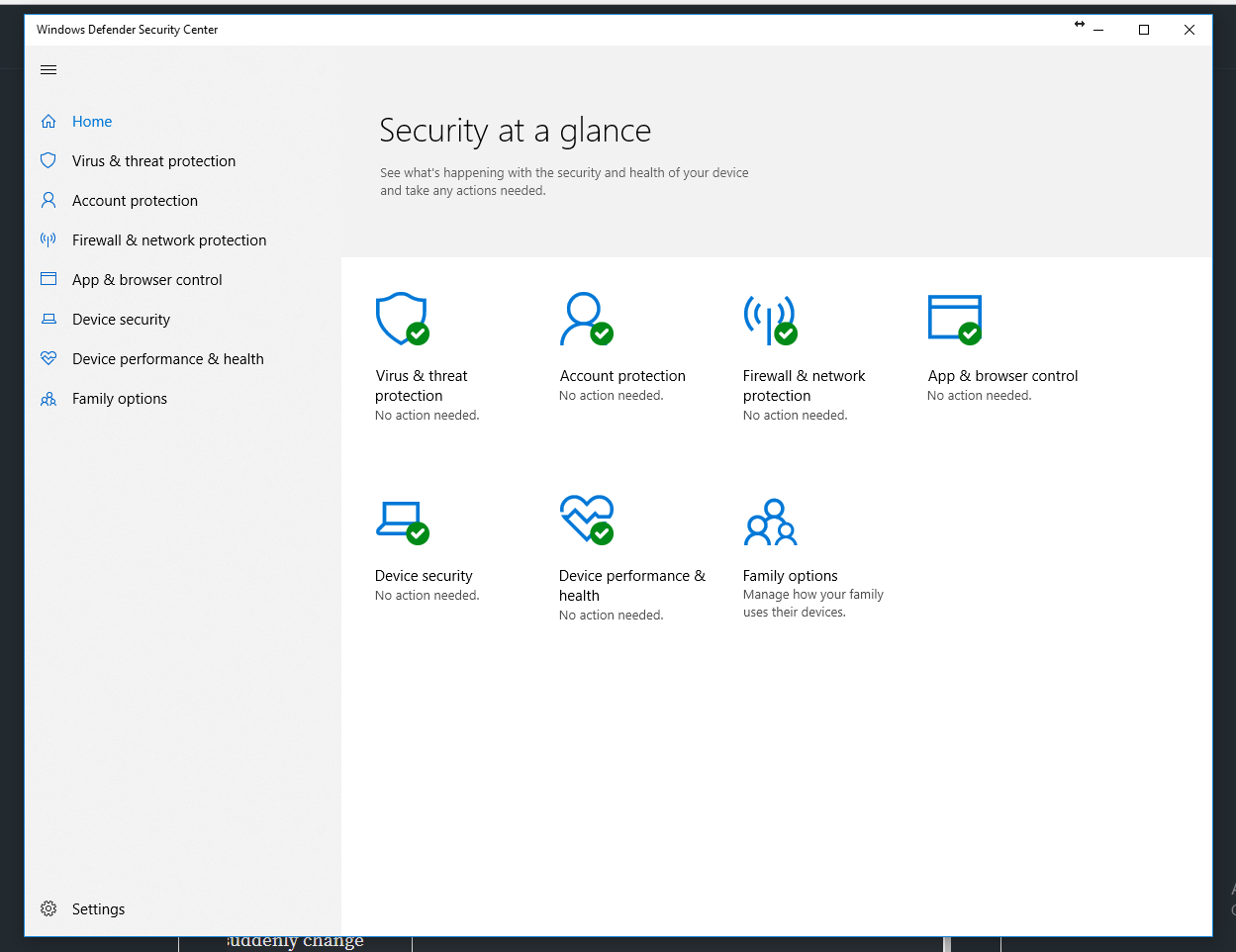This screenshot has width=1236, height=952.
Task: Click the App & browser window icon in sidebar
Action: pyautogui.click(x=48, y=279)
